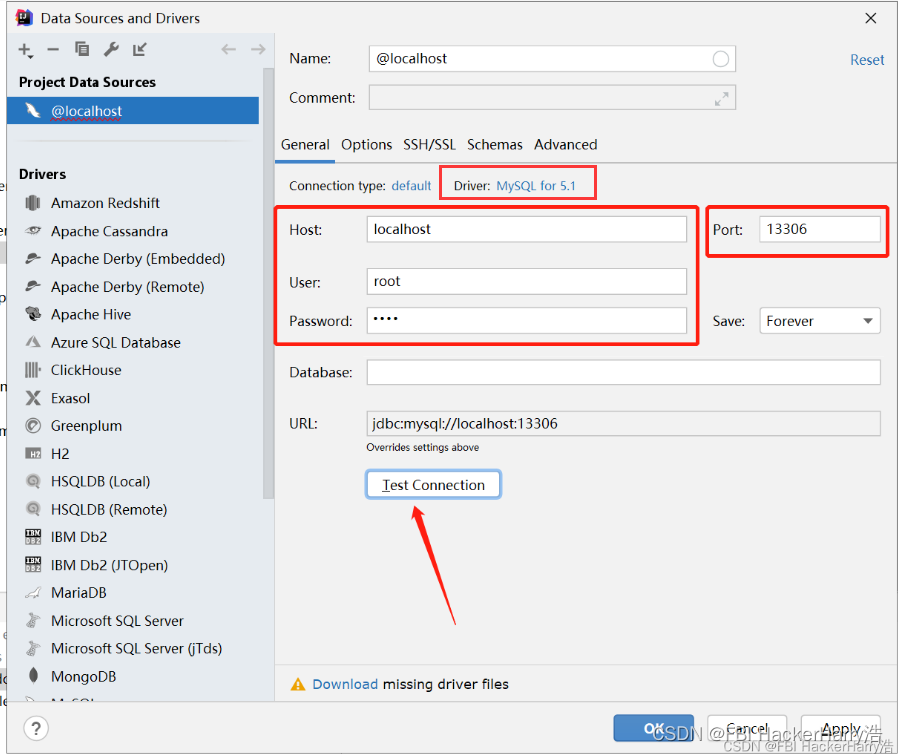Click into the Password field
The height and width of the screenshot is (754, 898).
(526, 321)
